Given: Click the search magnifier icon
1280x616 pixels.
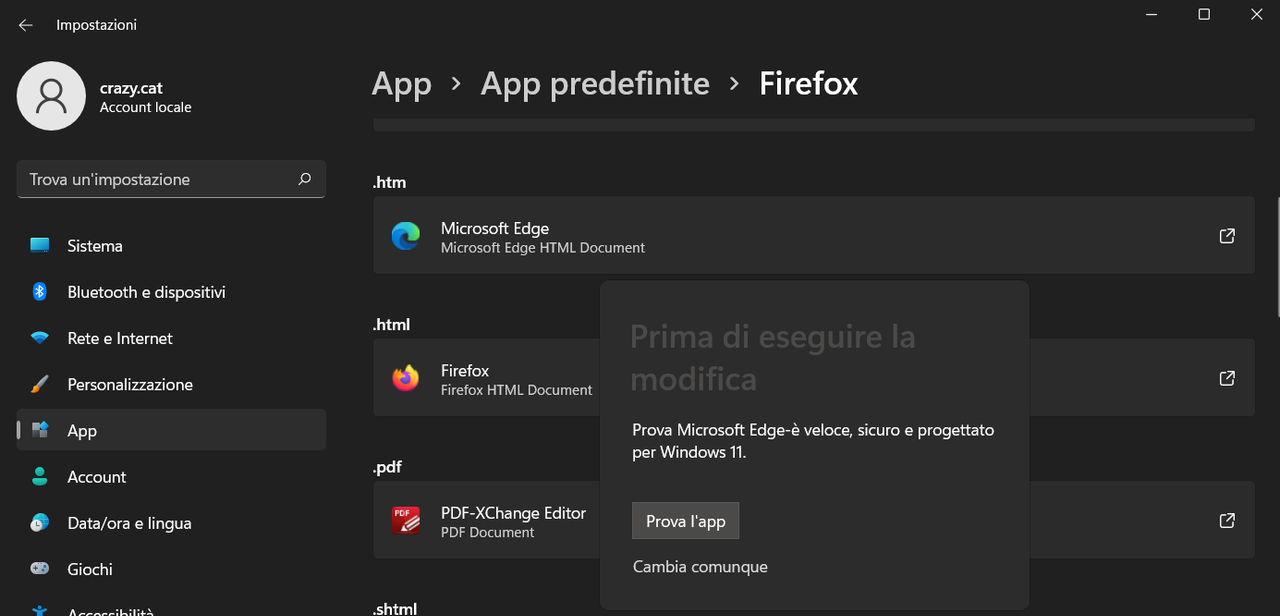Looking at the screenshot, I should (305, 179).
